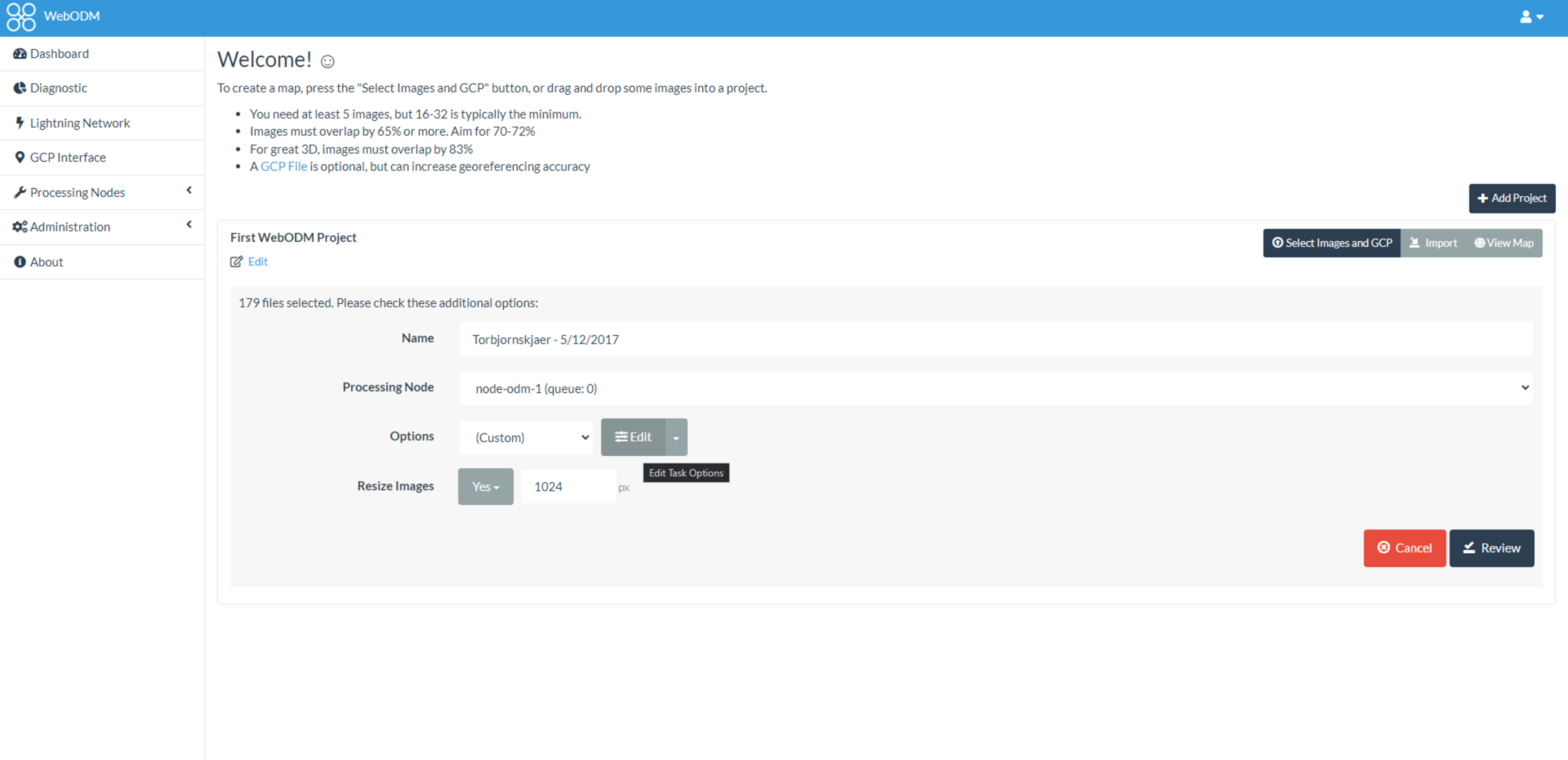The height and width of the screenshot is (760, 1568).
Task: Click the Dashboard gauge icon
Action: click(x=20, y=54)
